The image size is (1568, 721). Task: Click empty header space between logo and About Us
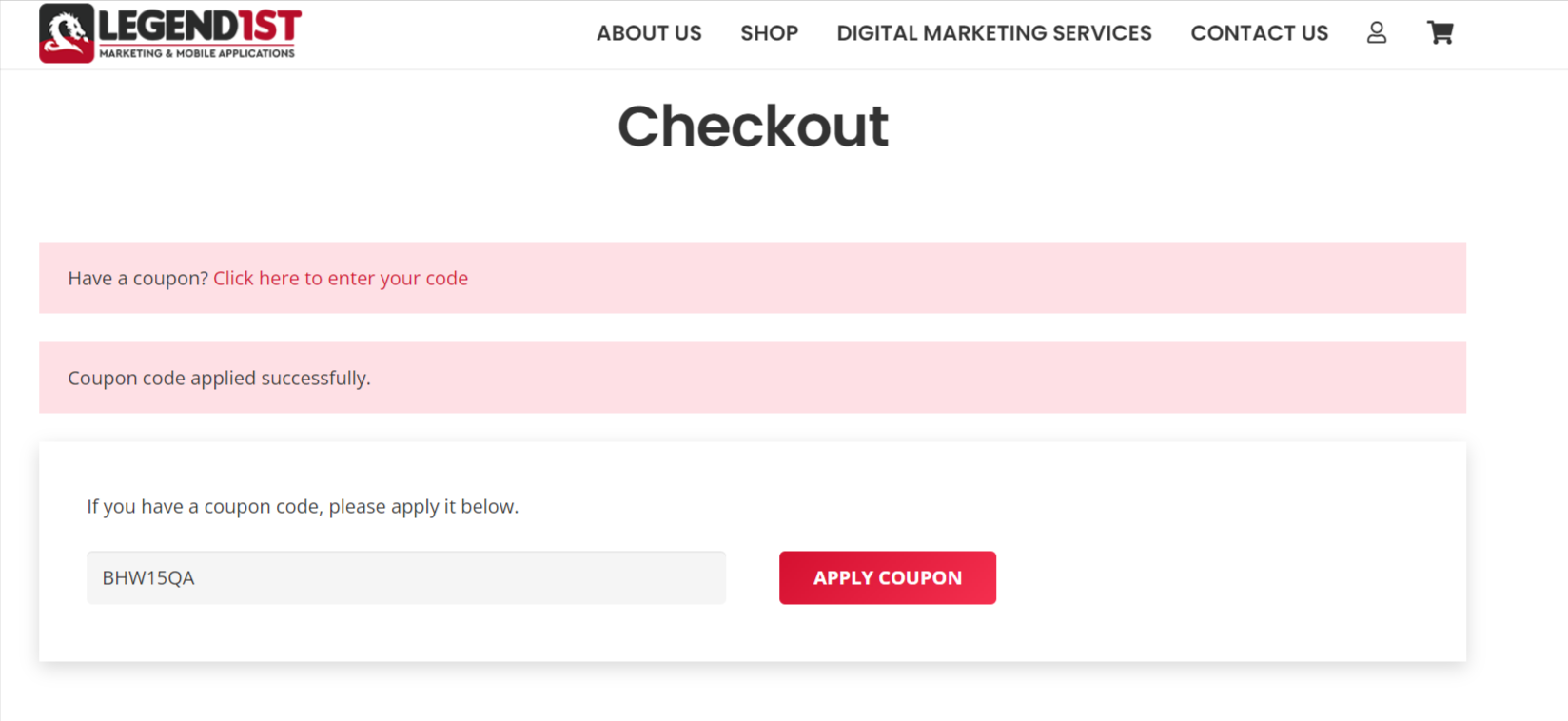447,33
